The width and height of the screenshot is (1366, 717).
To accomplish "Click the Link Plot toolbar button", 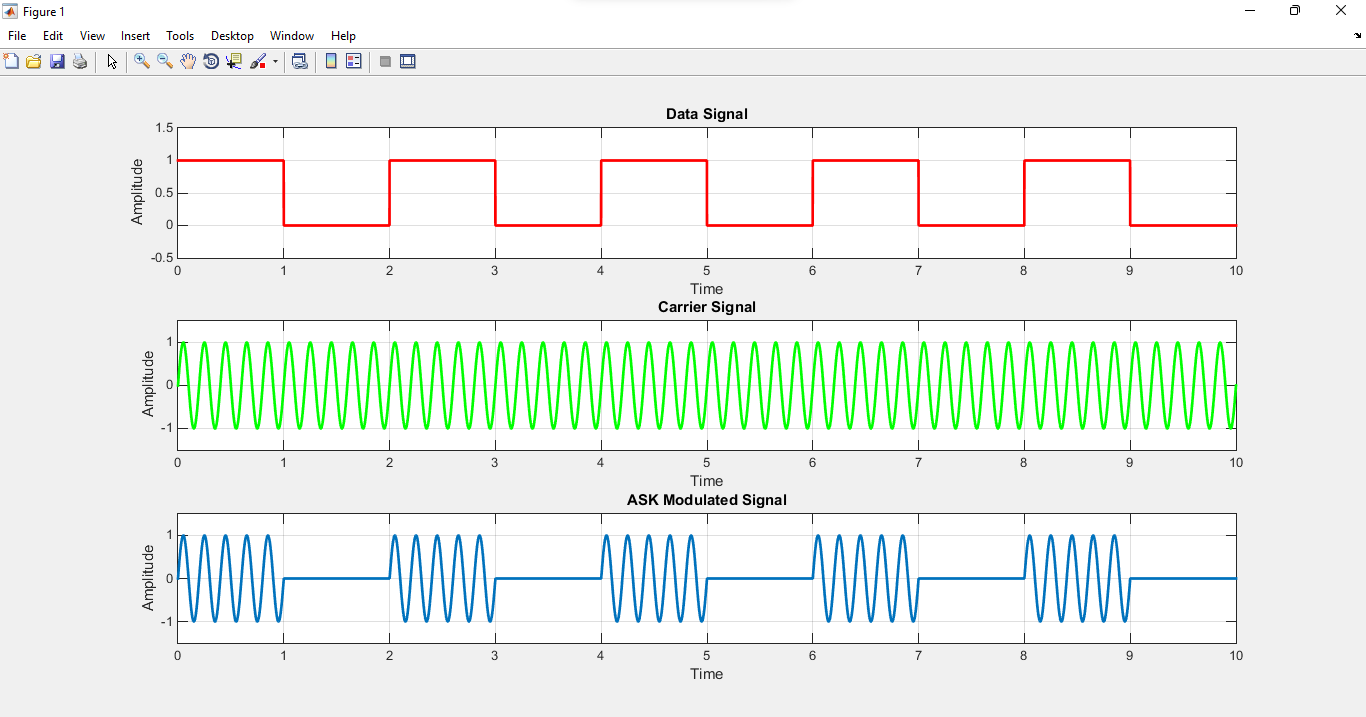I will [x=299, y=62].
